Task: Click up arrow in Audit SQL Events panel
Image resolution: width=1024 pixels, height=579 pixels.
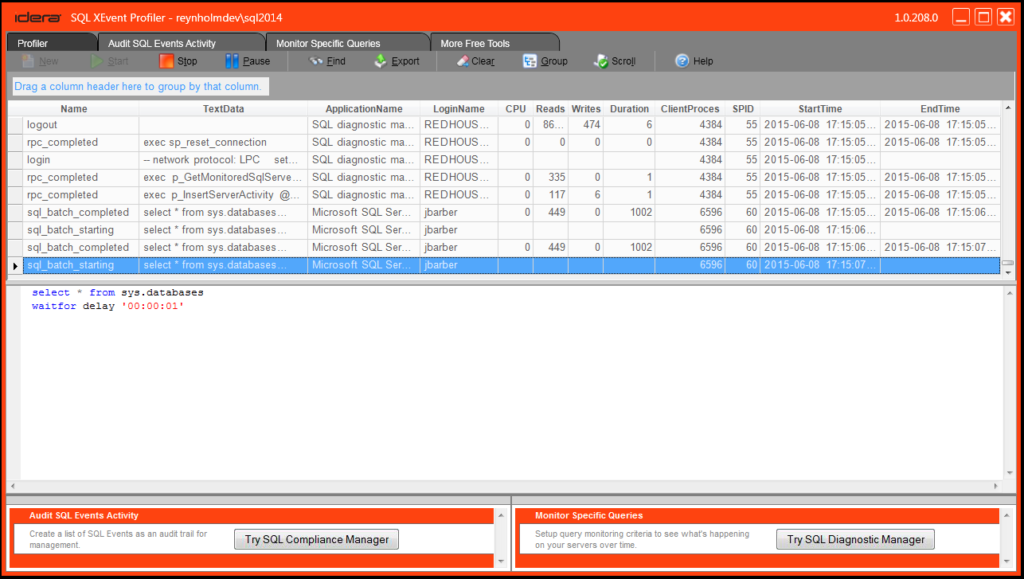Action: pos(501,516)
